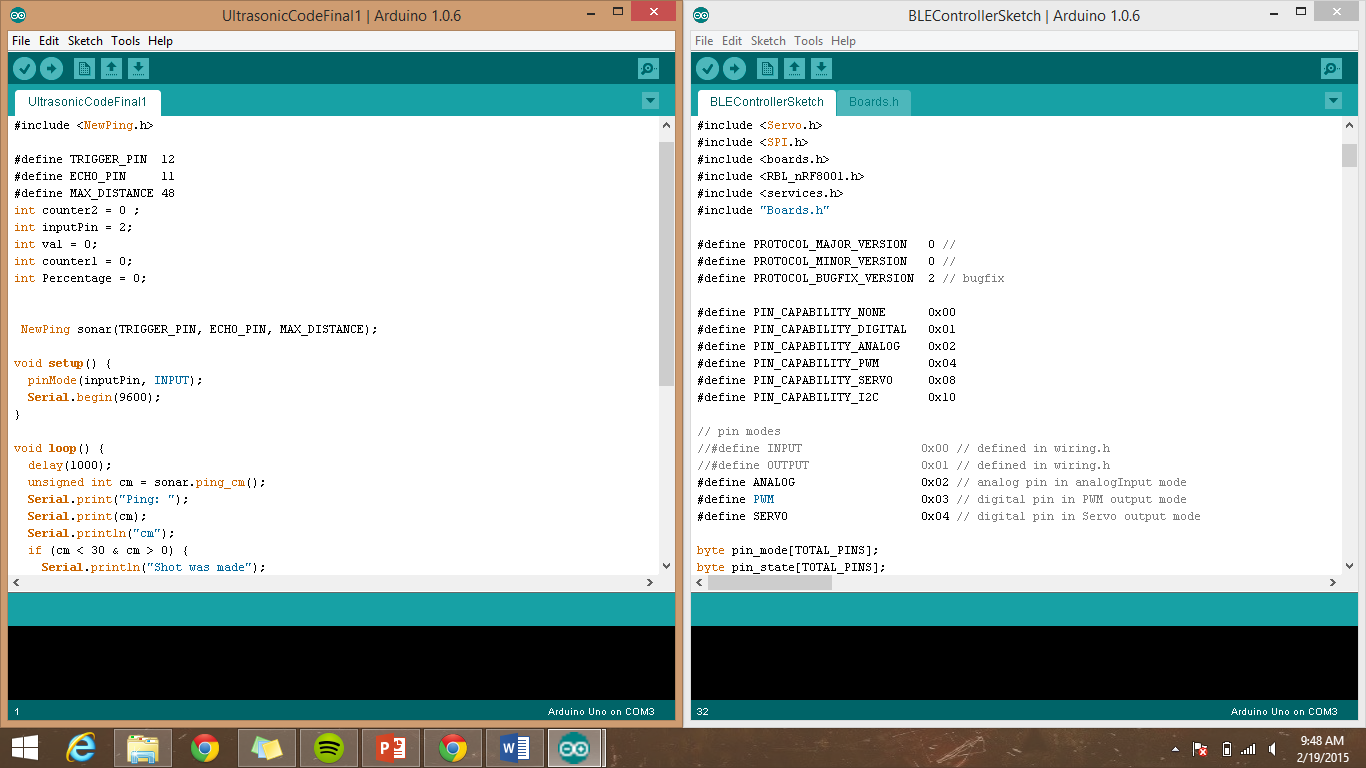Click New sketch icon in UltrasonicCodeFinal1 window
1366x768 pixels.
coord(85,68)
